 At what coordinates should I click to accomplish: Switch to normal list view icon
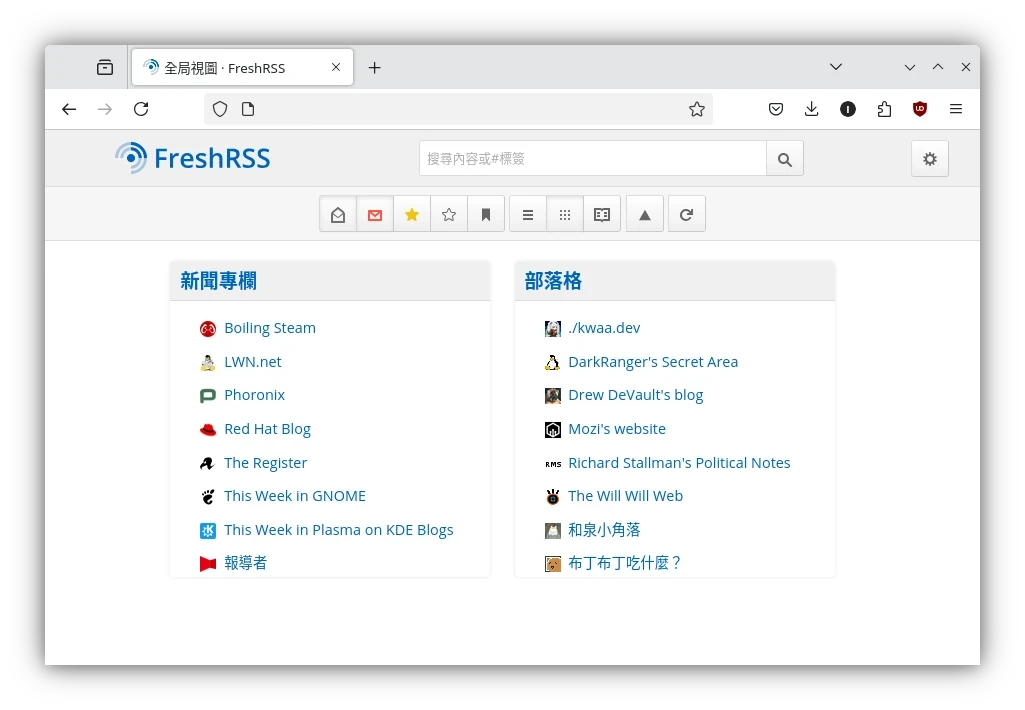(528, 214)
